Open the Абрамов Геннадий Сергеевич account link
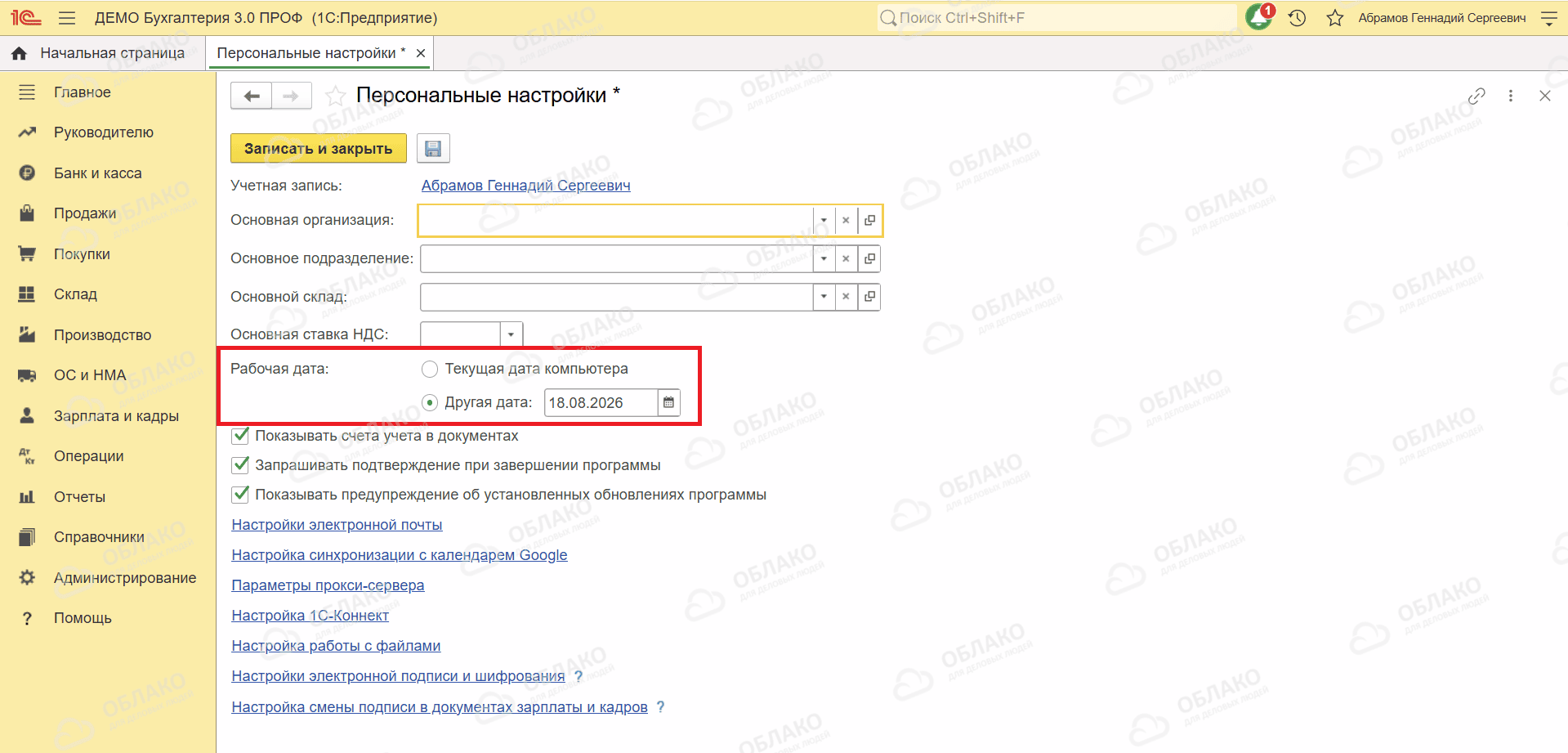This screenshot has width=1568, height=753. (526, 186)
